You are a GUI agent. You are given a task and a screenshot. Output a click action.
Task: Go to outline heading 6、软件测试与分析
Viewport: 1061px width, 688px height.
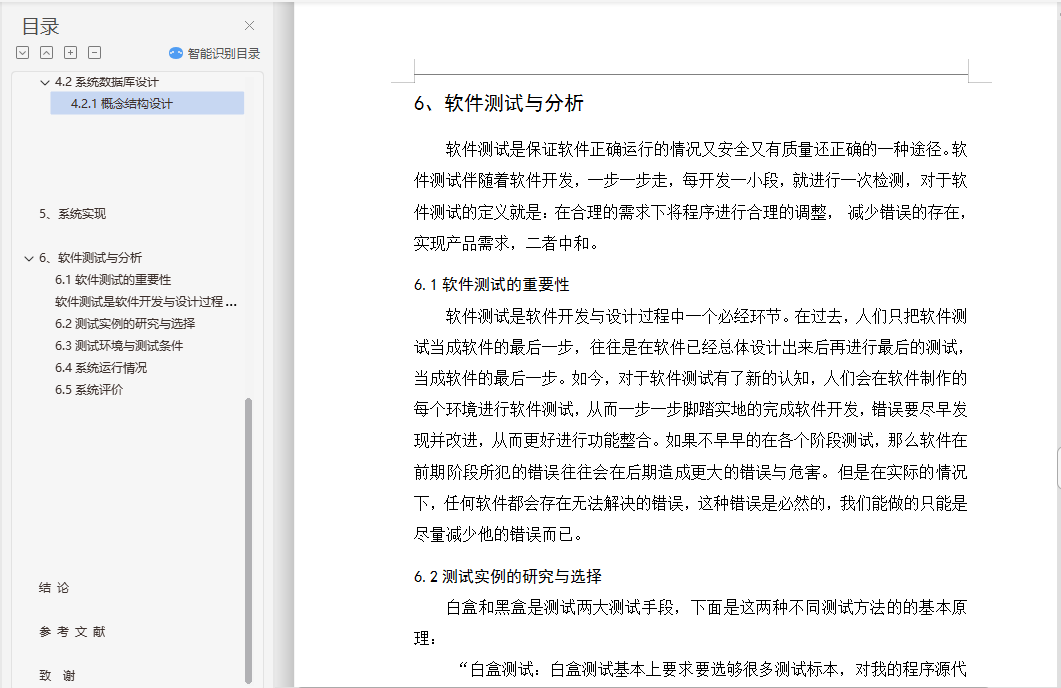click(x=90, y=258)
